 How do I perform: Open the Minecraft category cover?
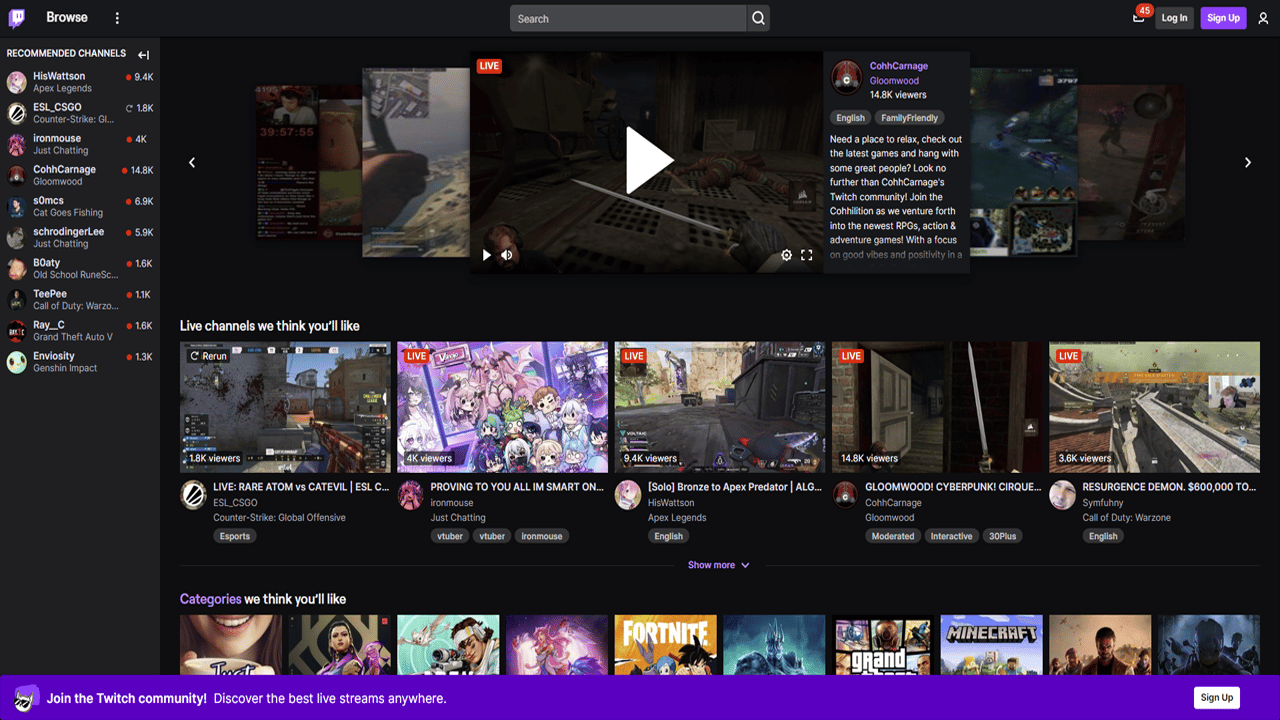[x=991, y=645]
